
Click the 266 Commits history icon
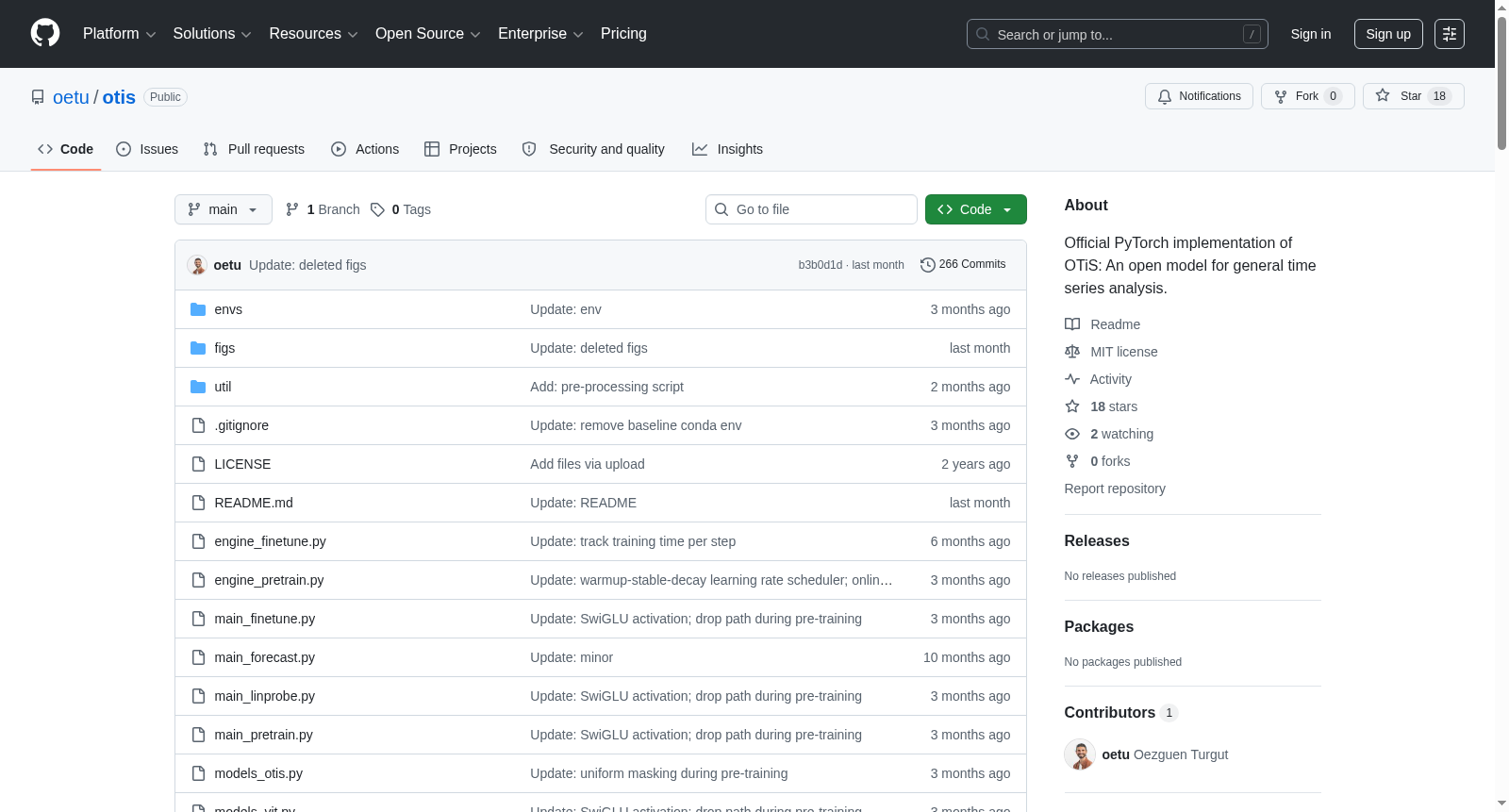point(927,265)
